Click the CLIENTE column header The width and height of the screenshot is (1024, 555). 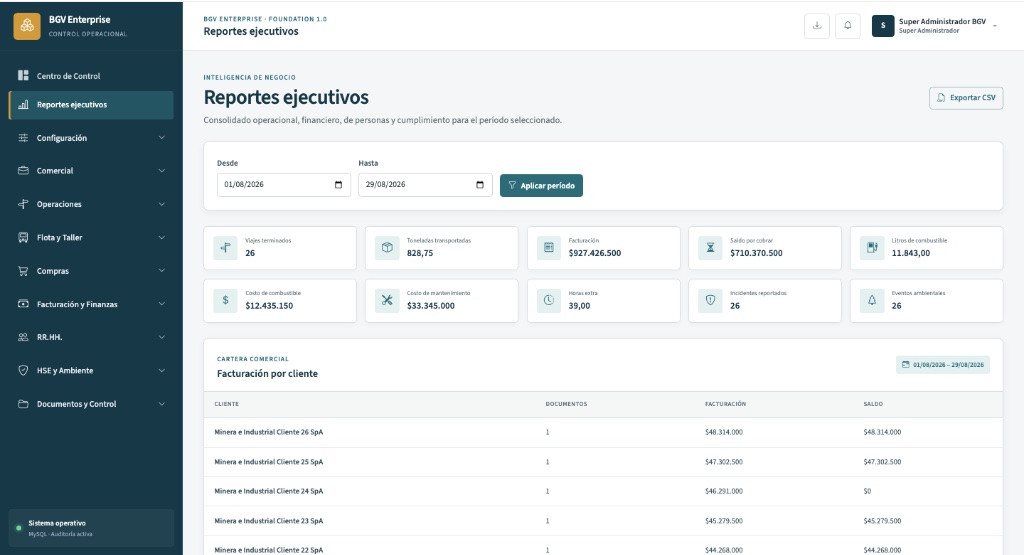coord(227,404)
